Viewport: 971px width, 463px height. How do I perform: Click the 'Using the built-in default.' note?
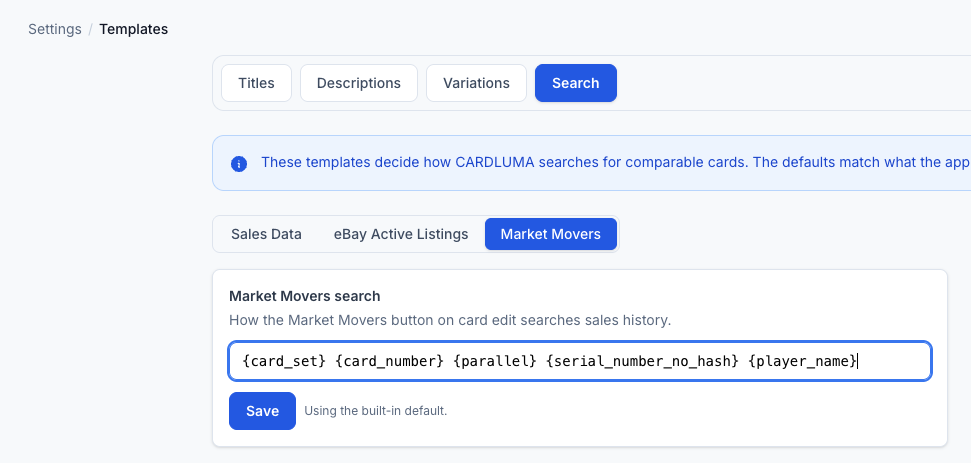375,411
